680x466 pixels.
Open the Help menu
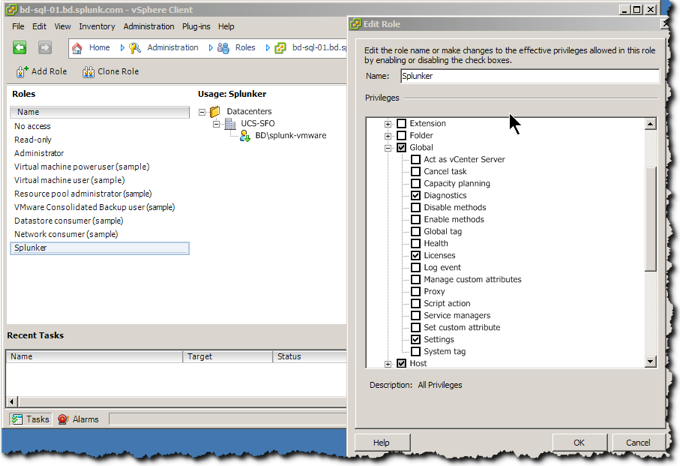point(226,26)
